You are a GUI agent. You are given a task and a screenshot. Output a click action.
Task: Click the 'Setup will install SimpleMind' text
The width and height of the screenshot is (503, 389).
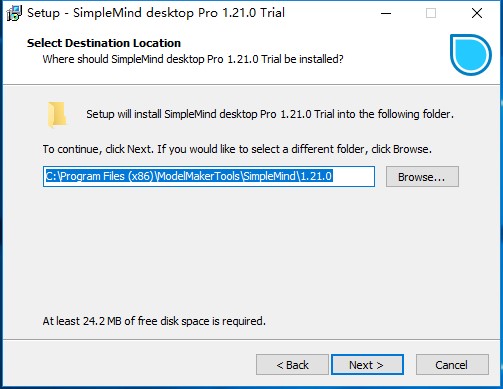pyautogui.click(x=270, y=114)
